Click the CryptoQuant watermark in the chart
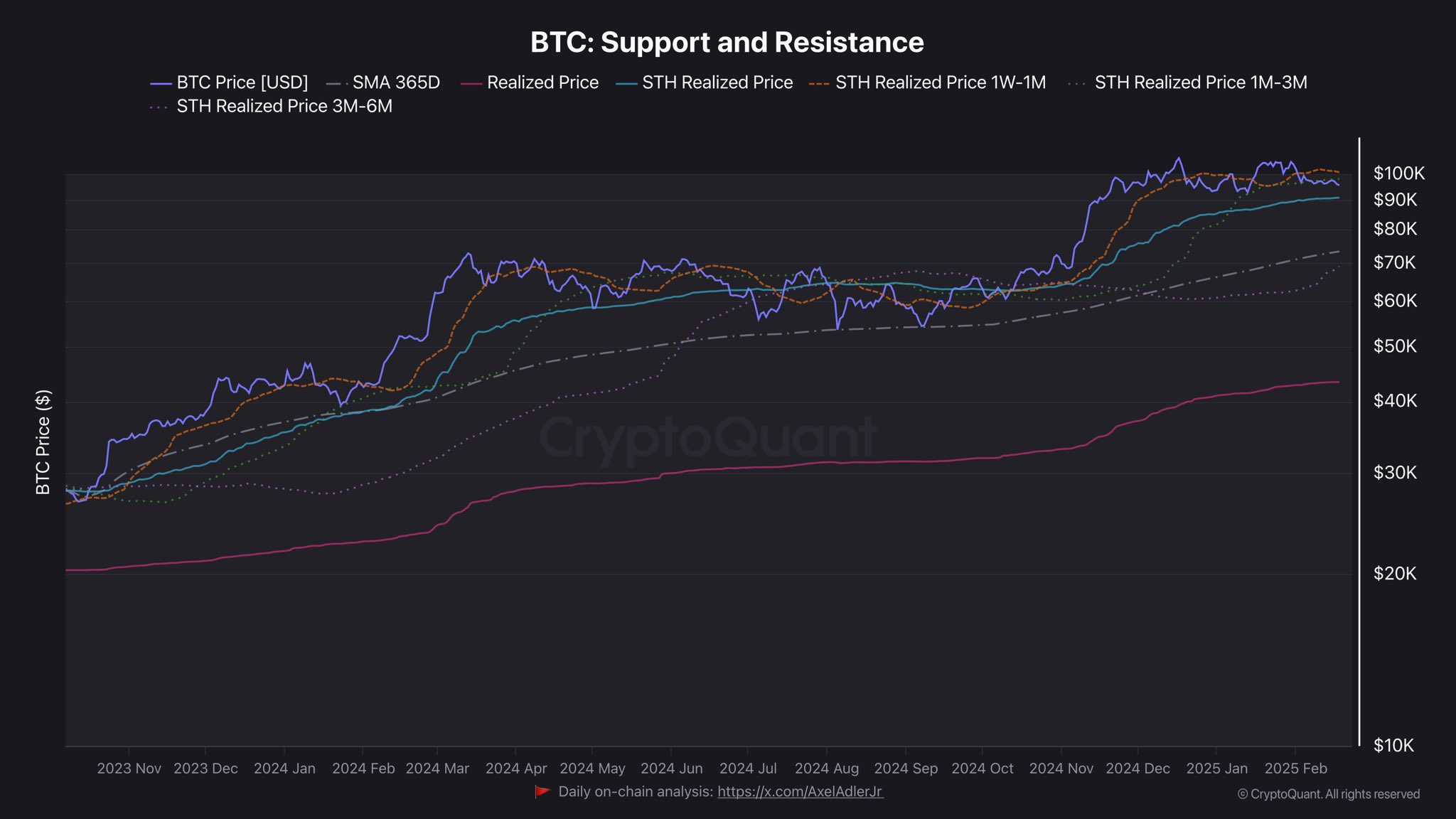This screenshot has width=1456, height=819. click(708, 437)
